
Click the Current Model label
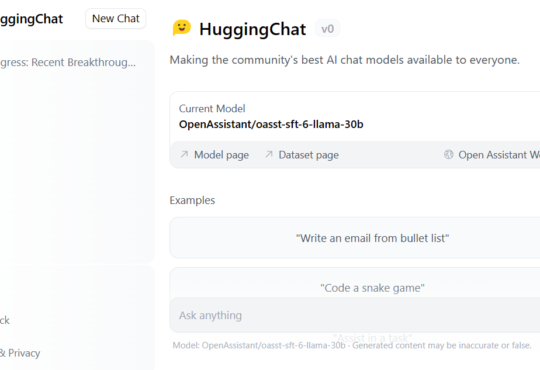click(x=212, y=109)
